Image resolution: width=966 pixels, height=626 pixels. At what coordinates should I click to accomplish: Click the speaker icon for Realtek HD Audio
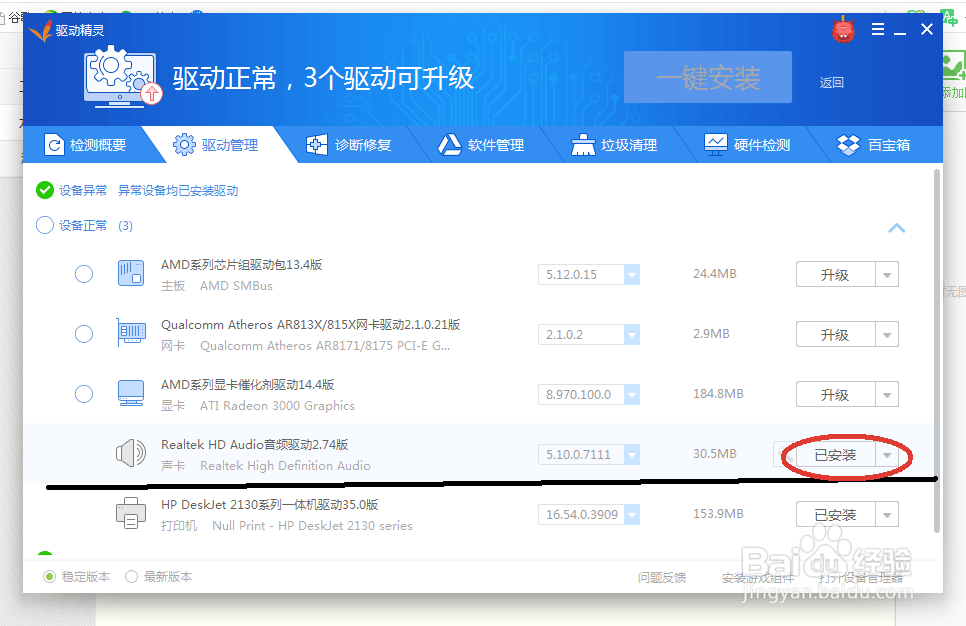pyautogui.click(x=131, y=453)
